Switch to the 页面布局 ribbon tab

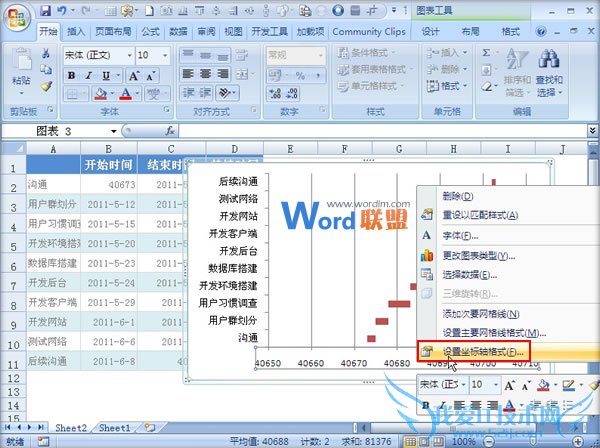pos(113,31)
